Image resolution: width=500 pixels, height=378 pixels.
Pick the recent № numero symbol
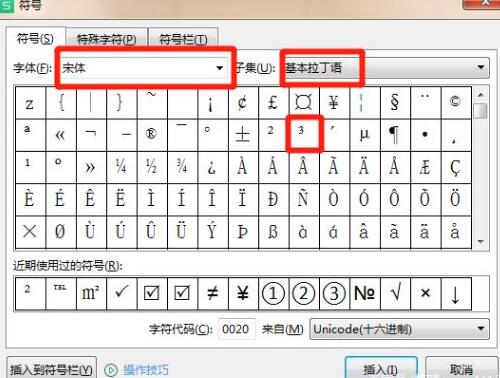click(365, 293)
